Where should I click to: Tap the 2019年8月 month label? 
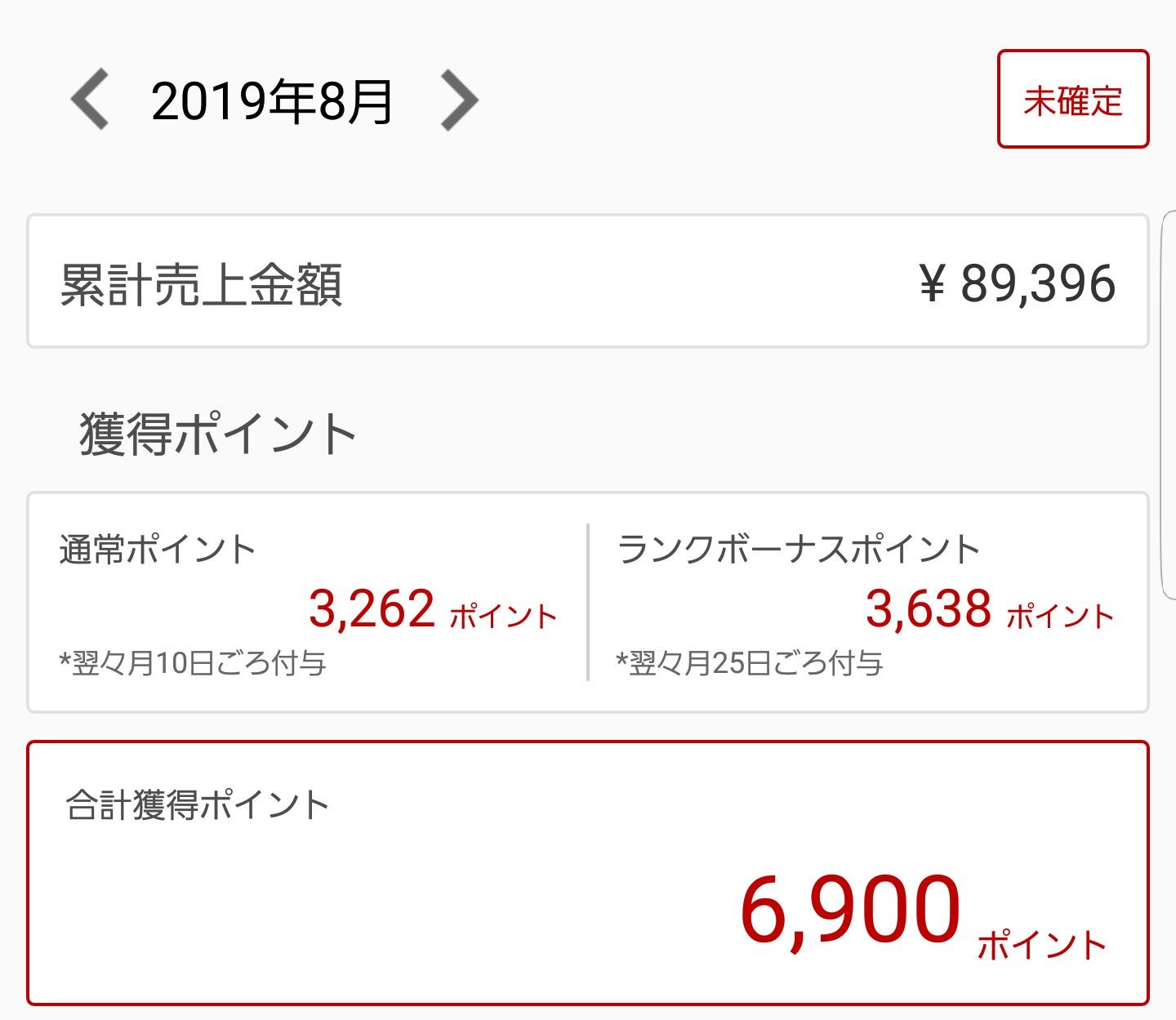273,102
